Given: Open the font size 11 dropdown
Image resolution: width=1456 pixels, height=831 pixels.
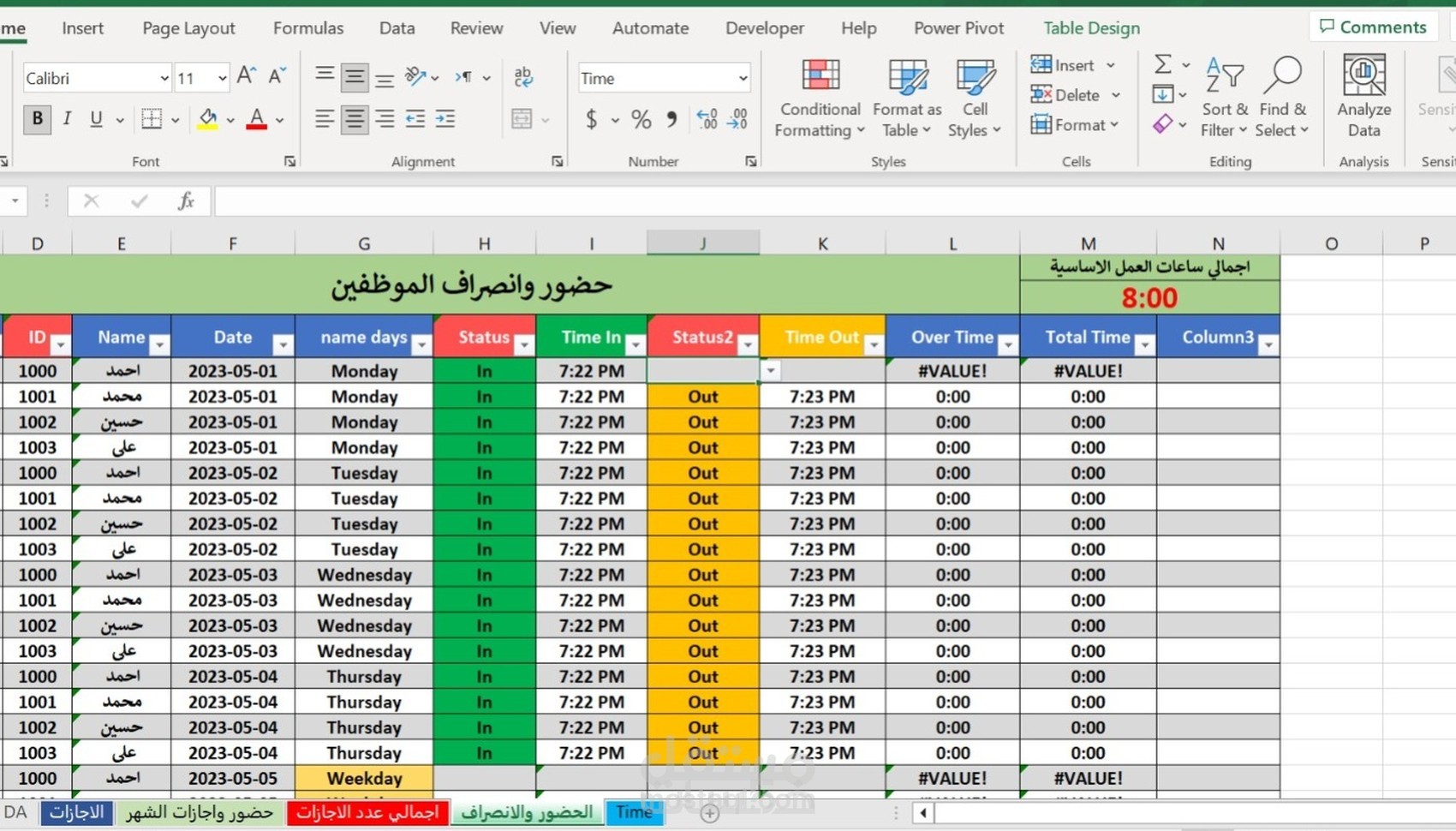Looking at the screenshot, I should click(x=222, y=79).
